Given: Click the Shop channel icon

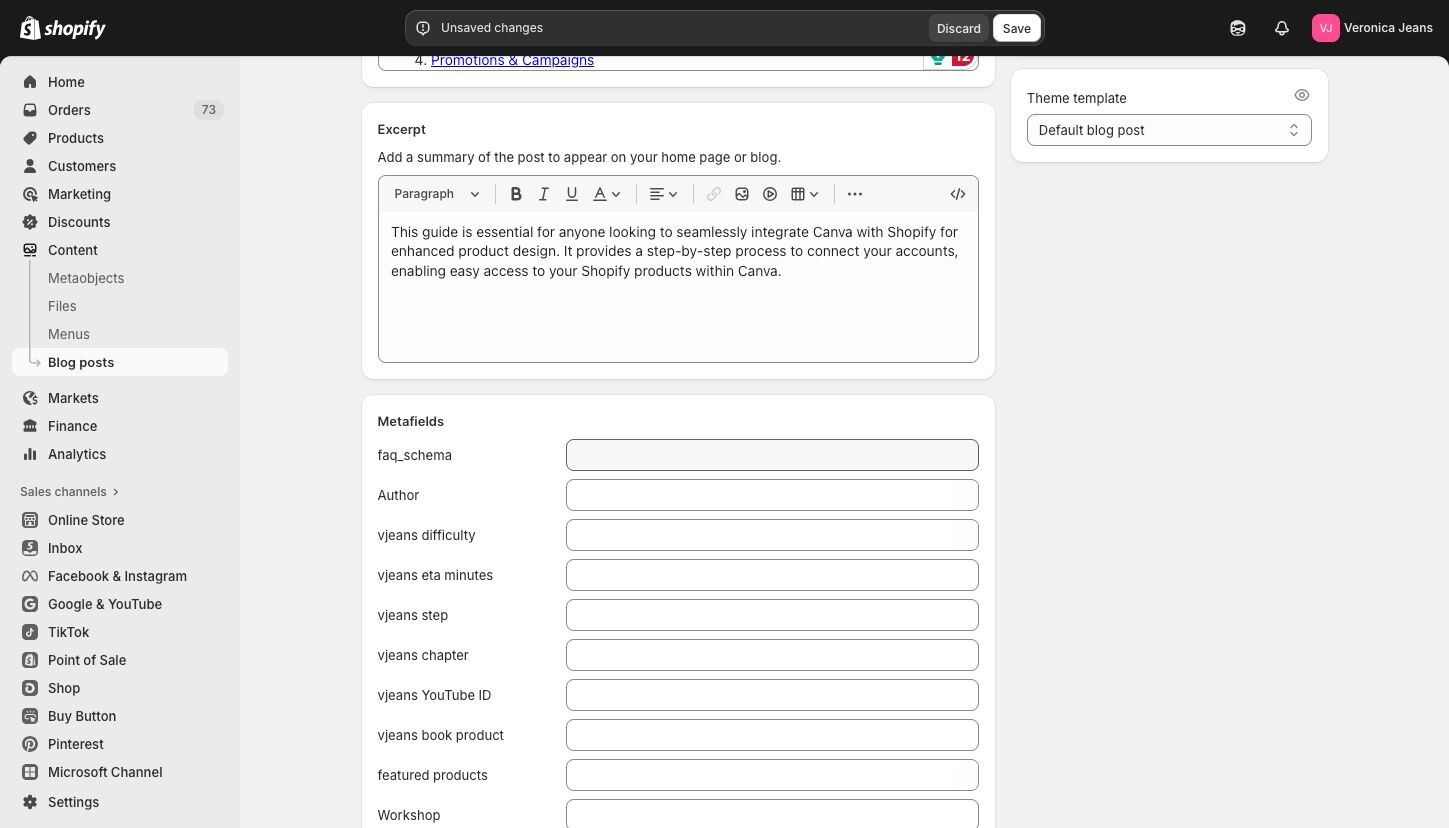Looking at the screenshot, I should (30, 688).
